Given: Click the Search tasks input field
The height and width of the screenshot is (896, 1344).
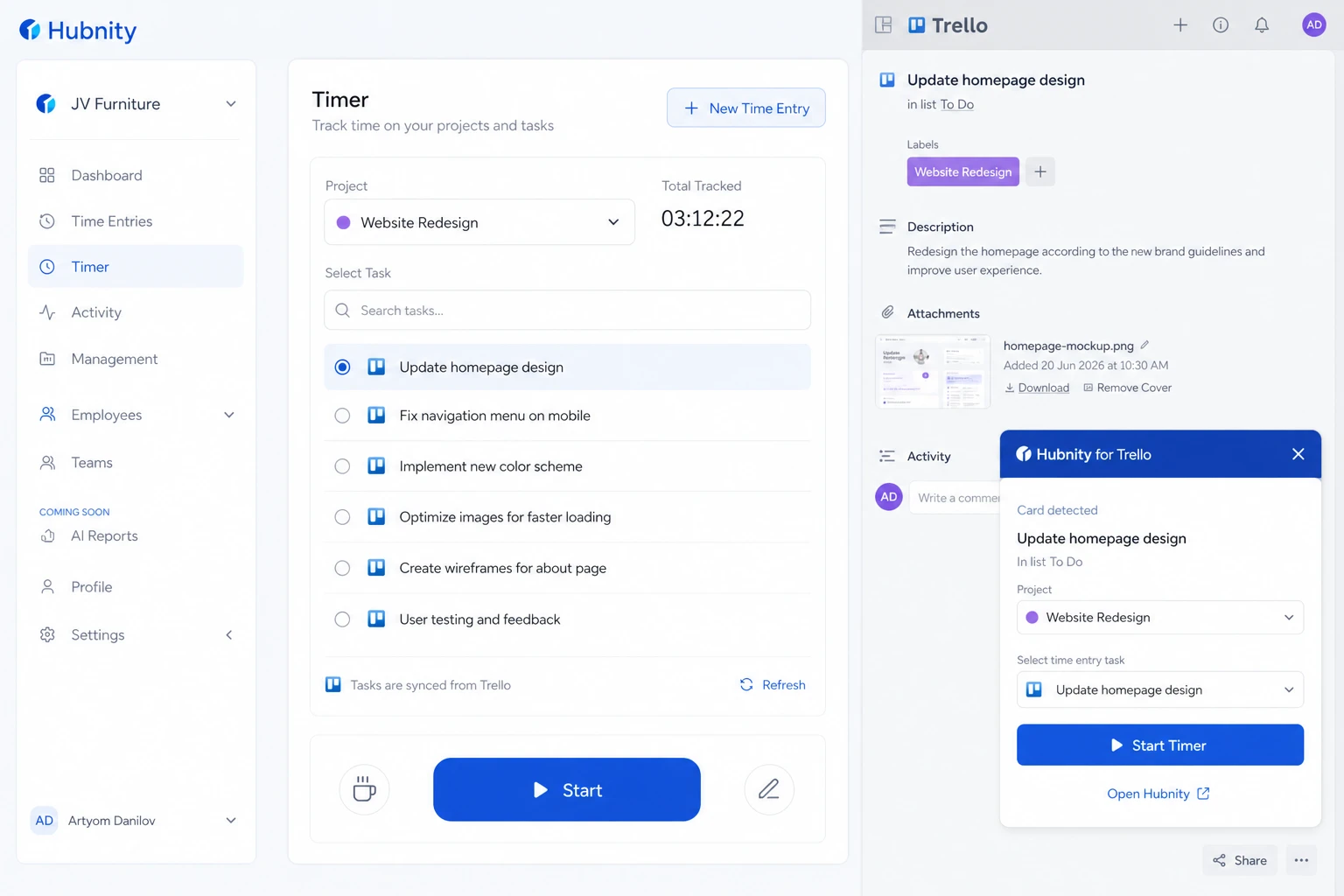Looking at the screenshot, I should (x=567, y=311).
